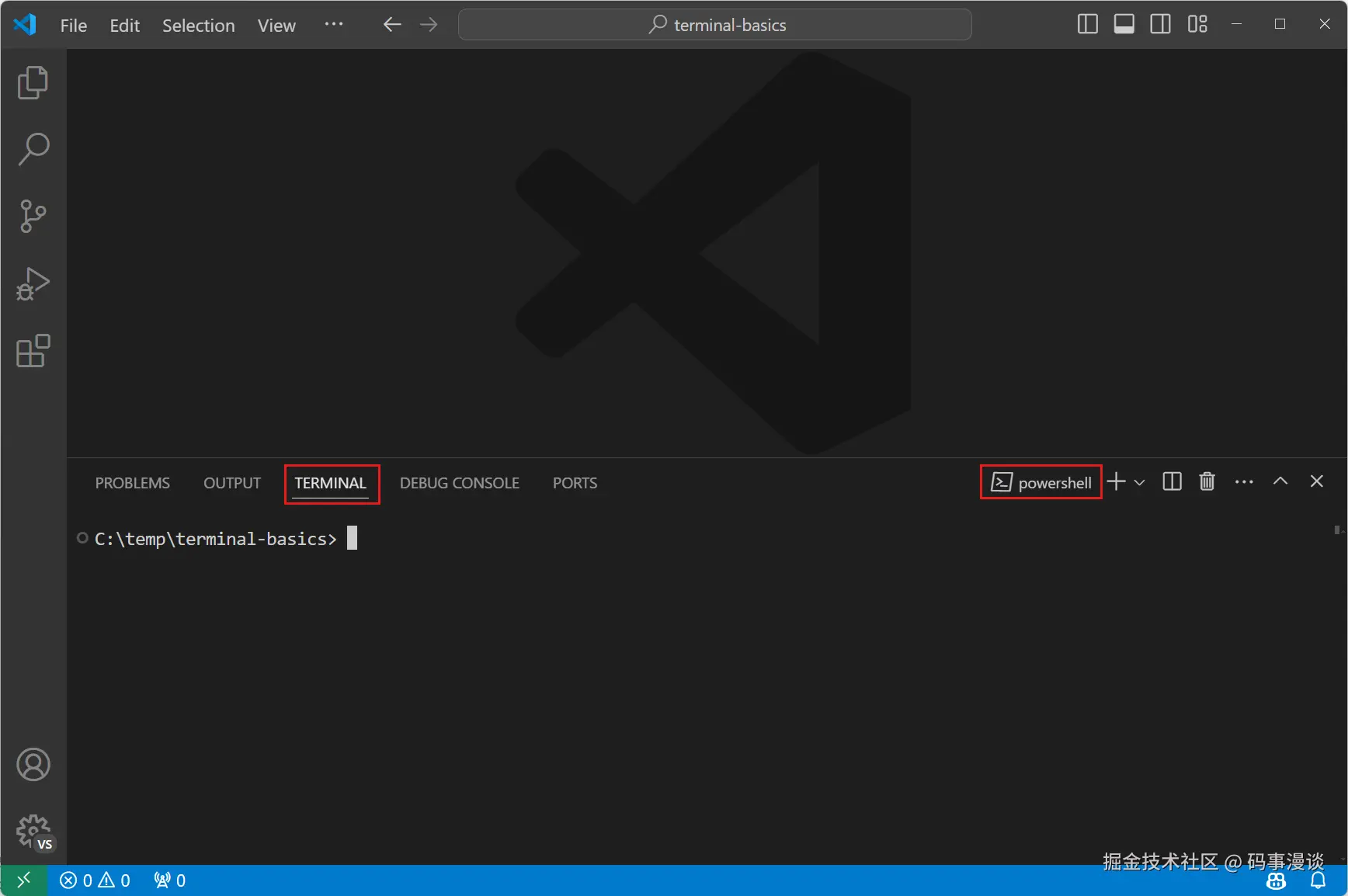Image resolution: width=1348 pixels, height=896 pixels.
Task: Show more menus via title bar ellipsis
Action: point(334,25)
